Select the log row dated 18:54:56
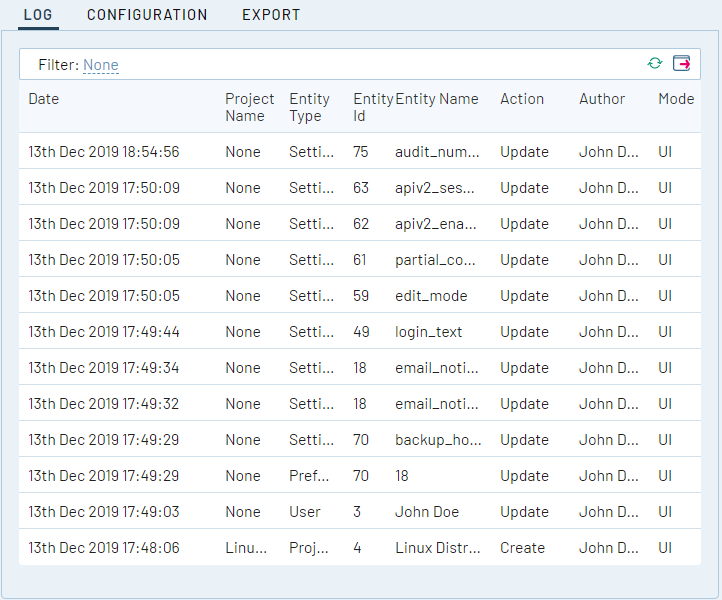This screenshot has height=600, width=722. [104, 152]
